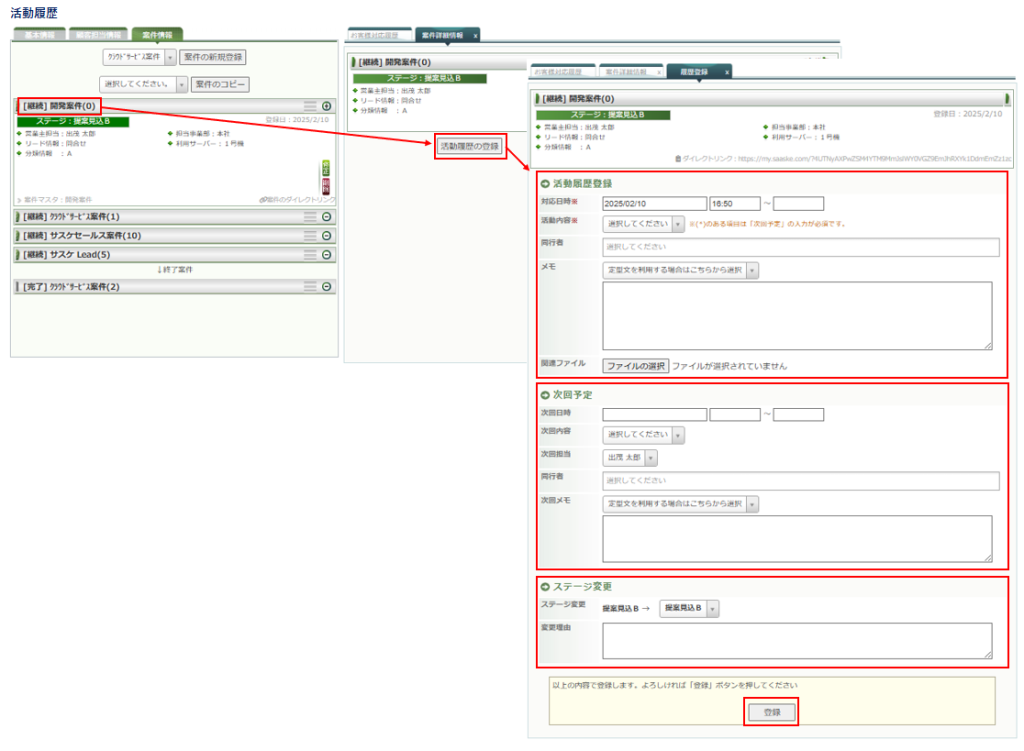Screen dimensions: 1024x751
Task: Close the 履歴登録 tab with its x
Action: click(727, 72)
